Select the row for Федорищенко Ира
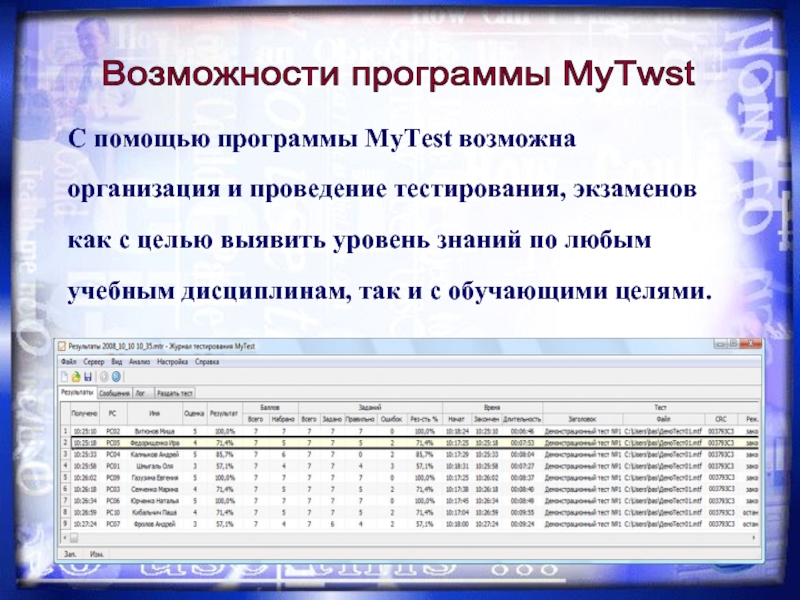This screenshot has width=800, height=600. click(x=410, y=443)
